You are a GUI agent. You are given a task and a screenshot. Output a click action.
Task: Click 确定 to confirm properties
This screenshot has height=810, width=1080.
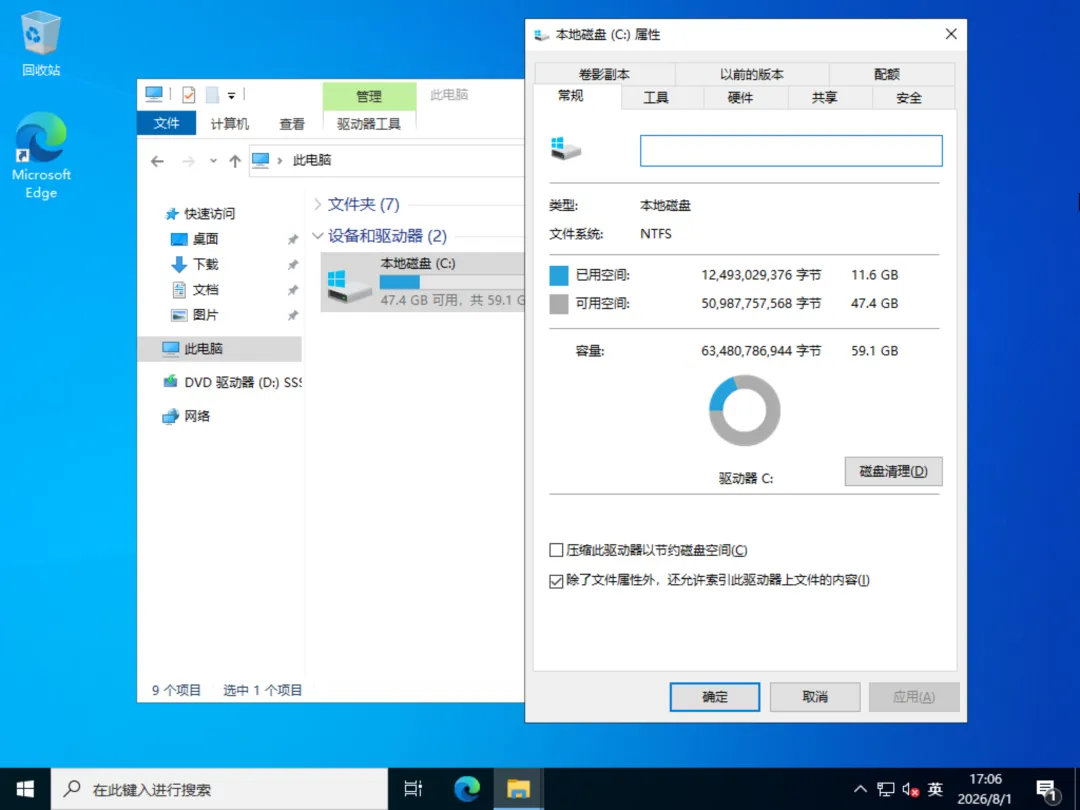pyautogui.click(x=715, y=697)
